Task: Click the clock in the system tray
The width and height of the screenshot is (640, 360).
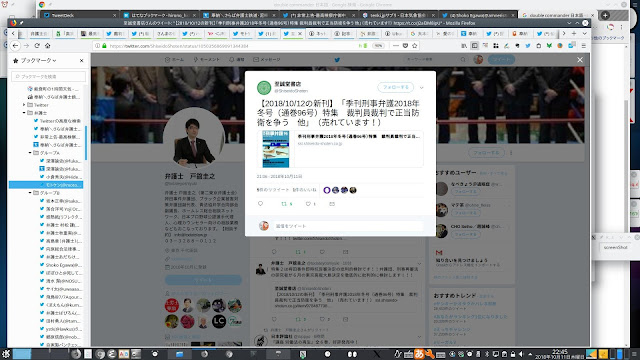Action: (560, 354)
